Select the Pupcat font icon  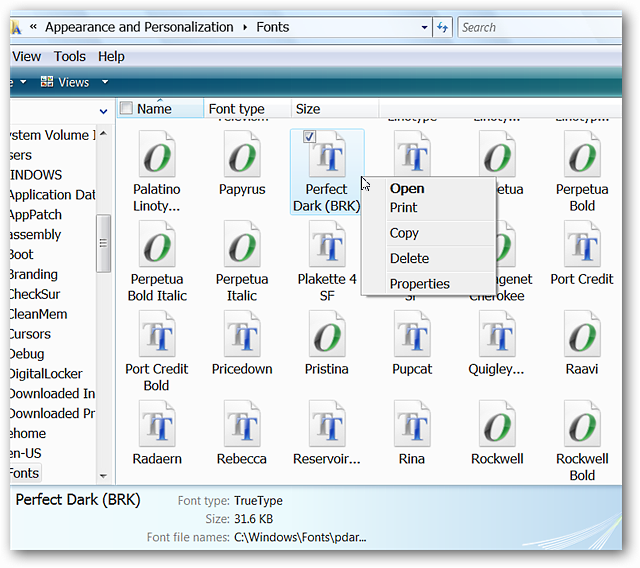pyautogui.click(x=412, y=333)
